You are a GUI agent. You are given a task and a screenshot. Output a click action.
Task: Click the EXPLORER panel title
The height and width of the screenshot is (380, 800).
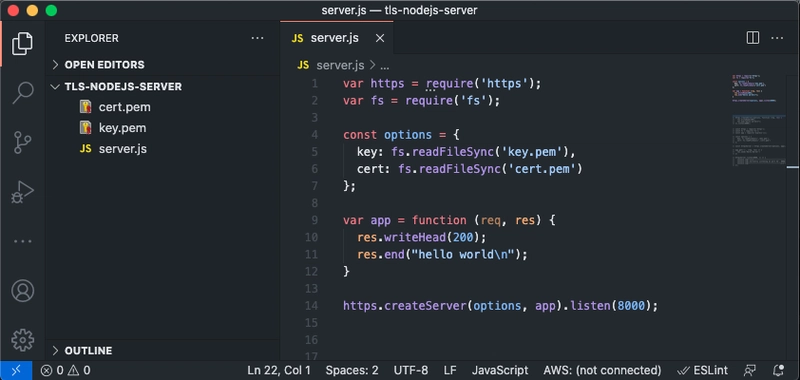click(x=91, y=38)
